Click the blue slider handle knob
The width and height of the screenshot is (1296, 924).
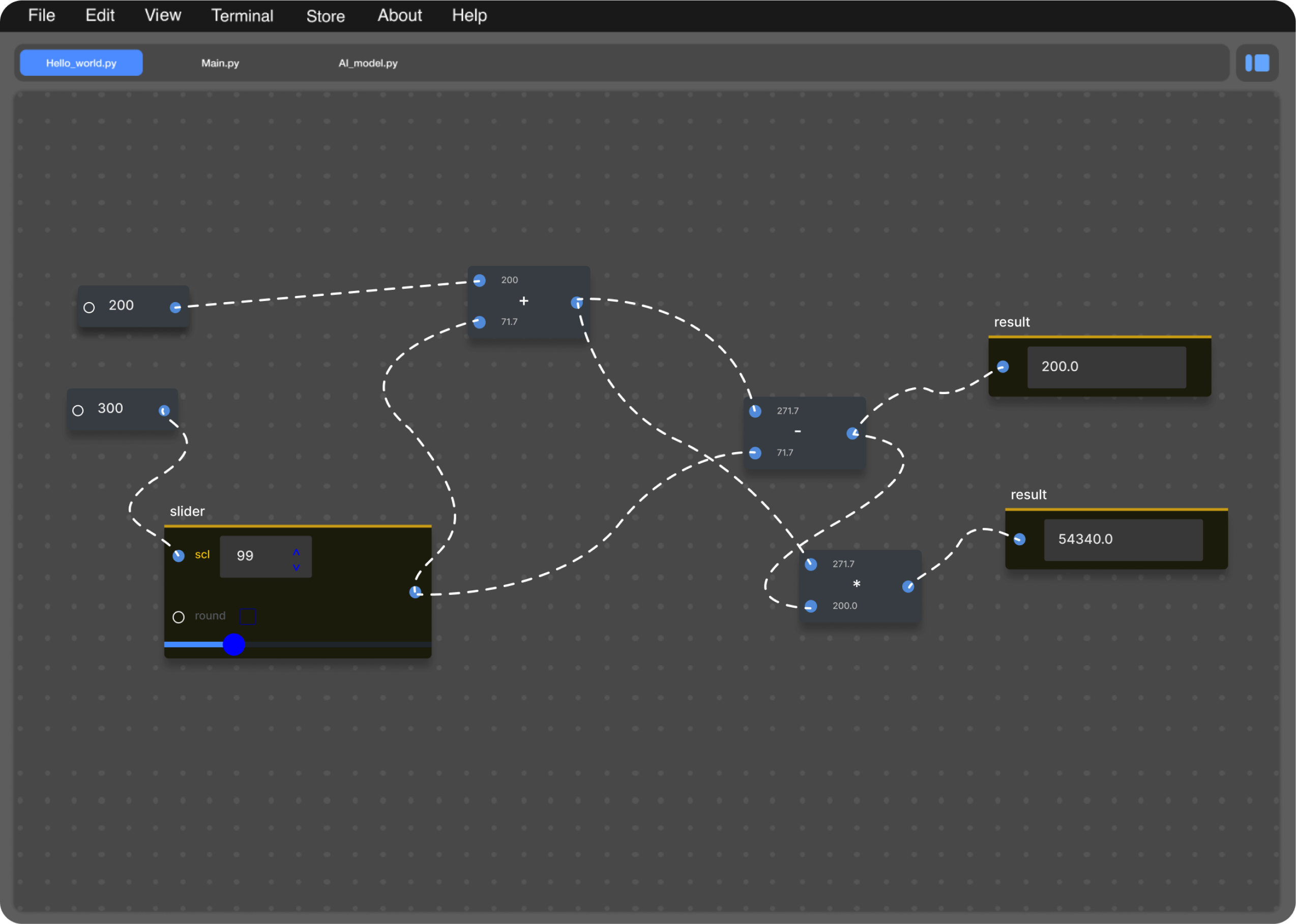pyautogui.click(x=233, y=644)
